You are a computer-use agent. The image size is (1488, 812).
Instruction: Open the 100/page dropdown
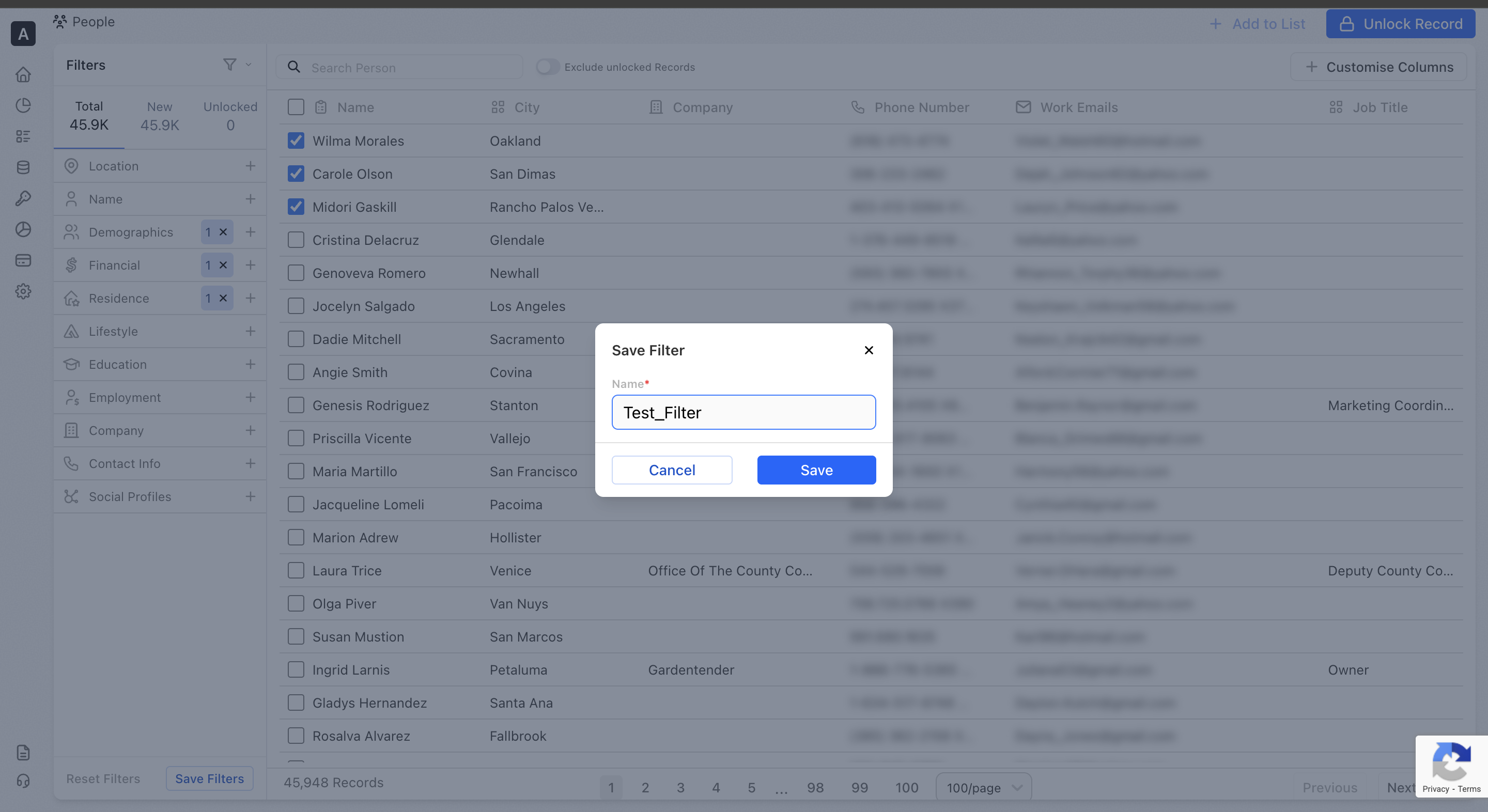click(x=983, y=787)
